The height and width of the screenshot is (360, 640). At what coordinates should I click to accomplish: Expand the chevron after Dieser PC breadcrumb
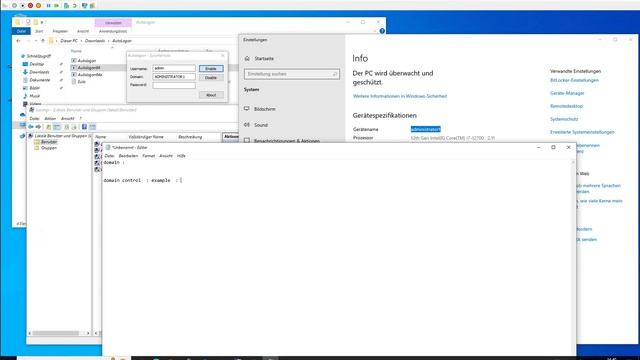coord(81,41)
